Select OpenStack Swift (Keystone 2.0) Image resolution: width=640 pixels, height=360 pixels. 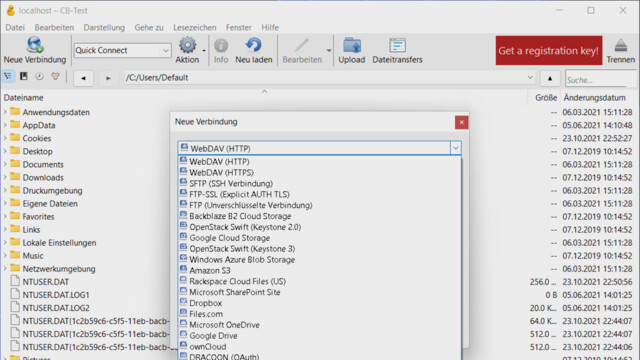[320, 227]
